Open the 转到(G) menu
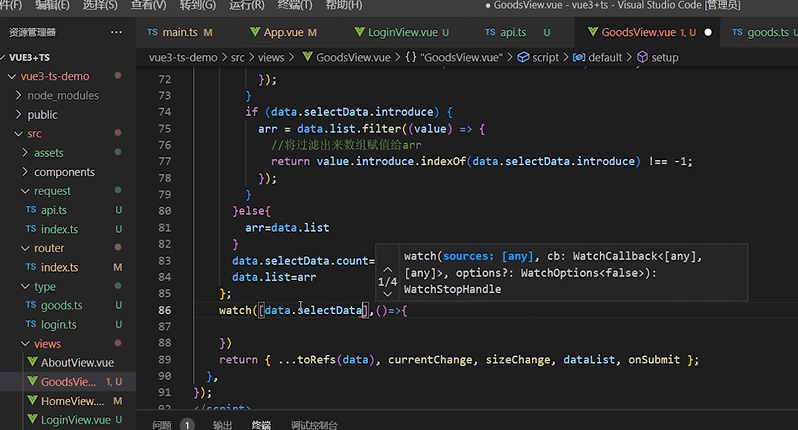Image resolution: width=798 pixels, height=430 pixels. coord(197,5)
